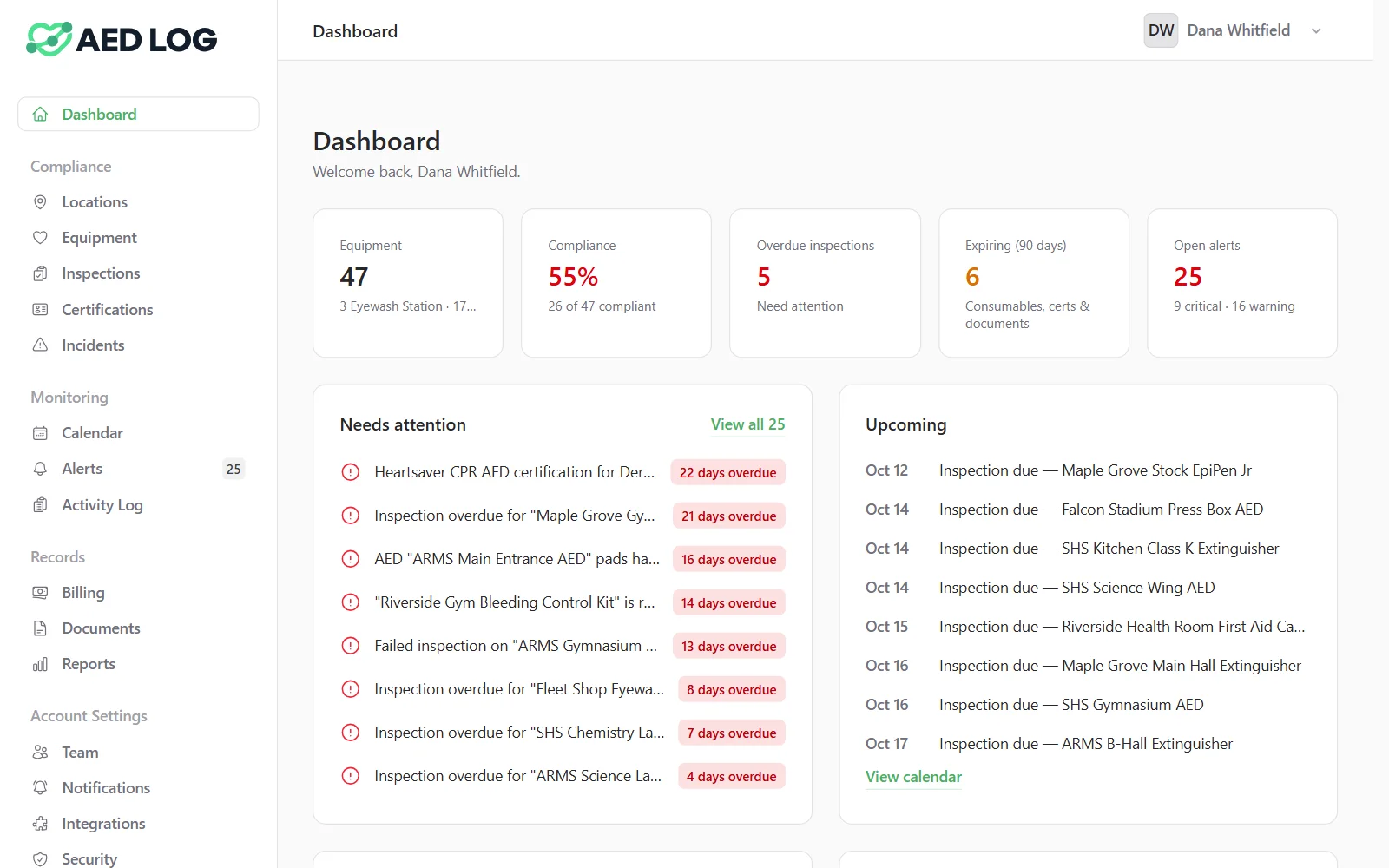The image size is (1389, 868).
Task: Open the "Riverside Gym Bleeding Control Kit" alert
Action: (563, 602)
